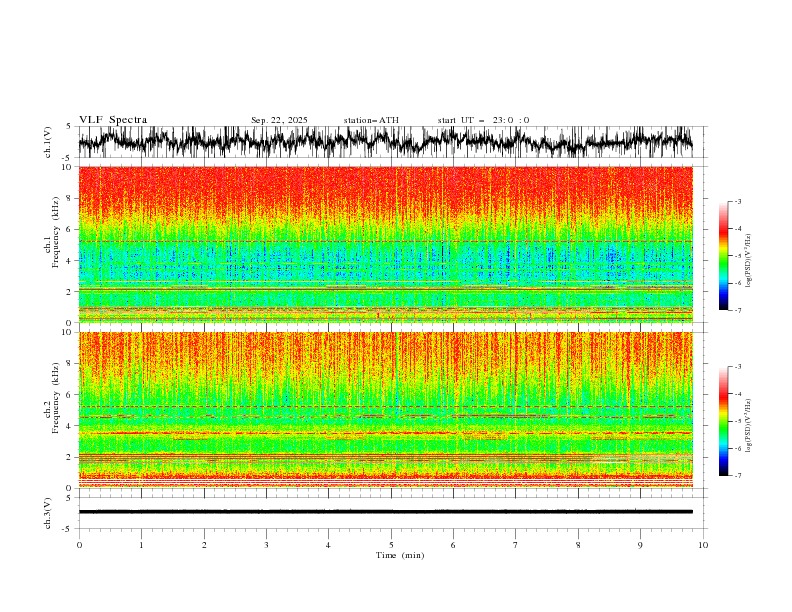Click time axis tick label "6"
Image resolution: width=792 pixels, height=612 pixels.
click(x=453, y=545)
